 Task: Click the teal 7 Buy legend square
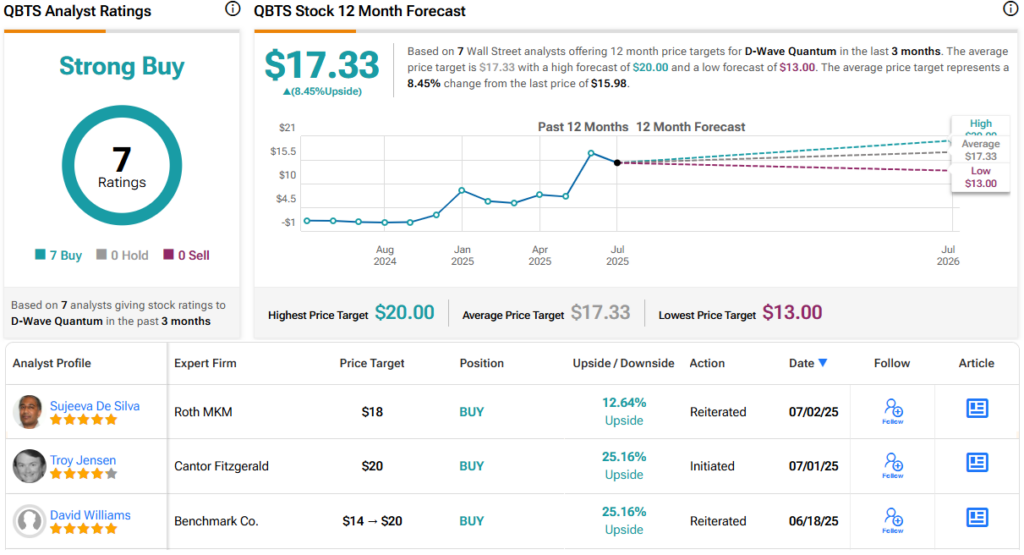coord(40,255)
